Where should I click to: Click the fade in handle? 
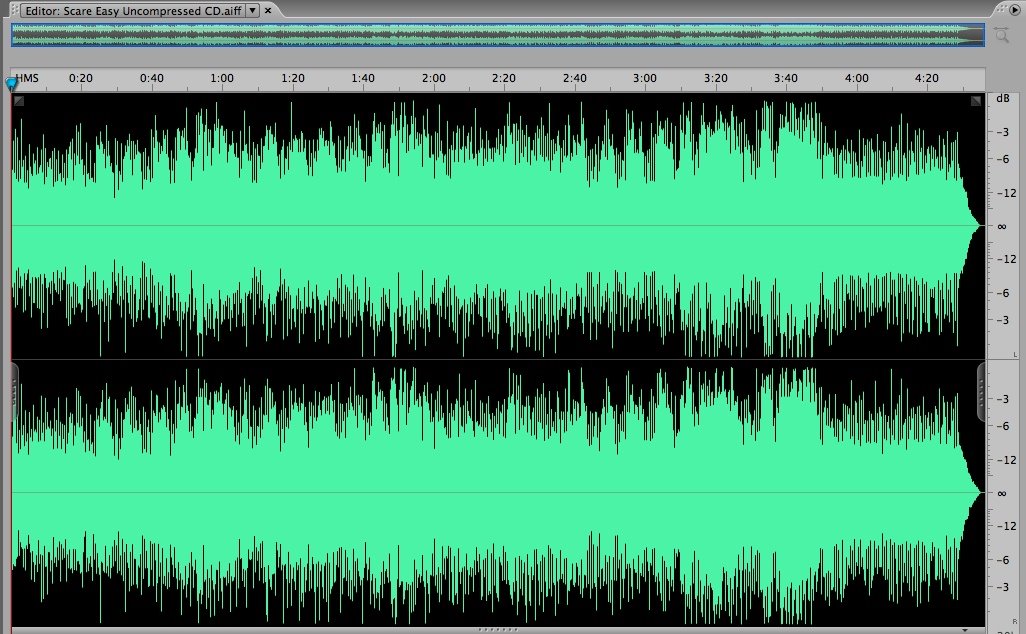(x=19, y=101)
